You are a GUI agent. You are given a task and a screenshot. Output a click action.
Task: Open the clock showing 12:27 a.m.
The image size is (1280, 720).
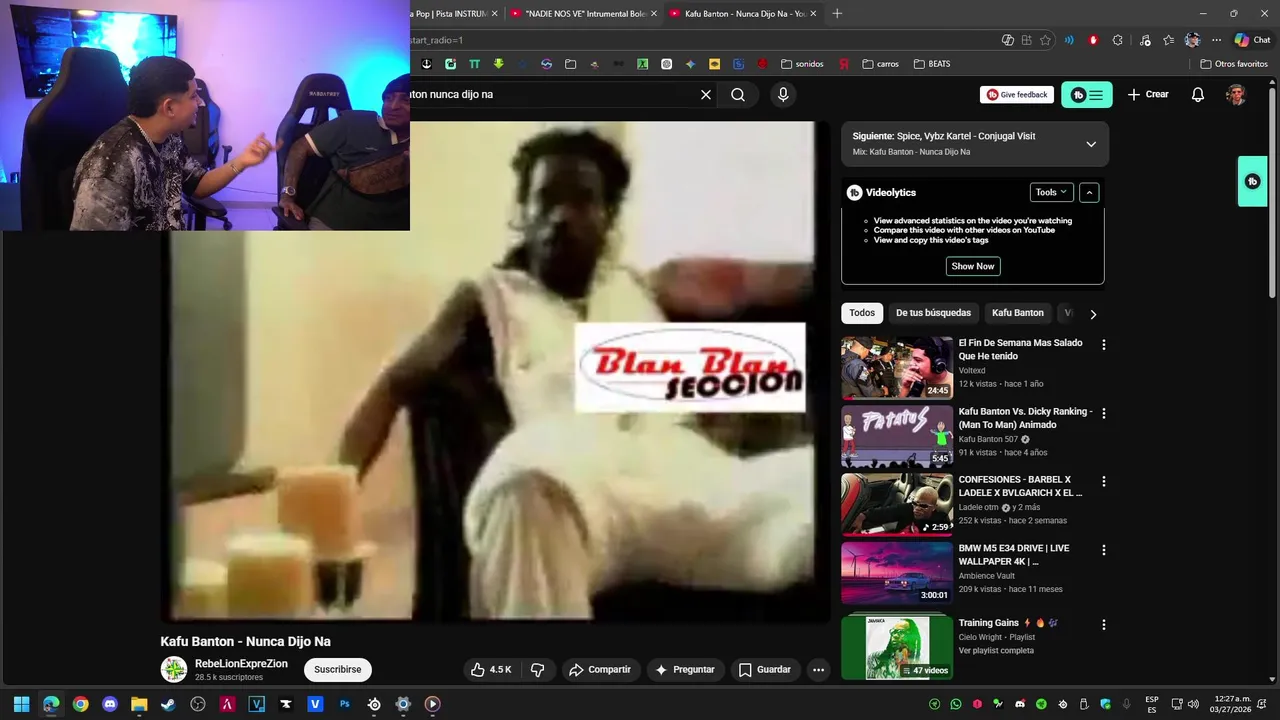[x=1232, y=704]
